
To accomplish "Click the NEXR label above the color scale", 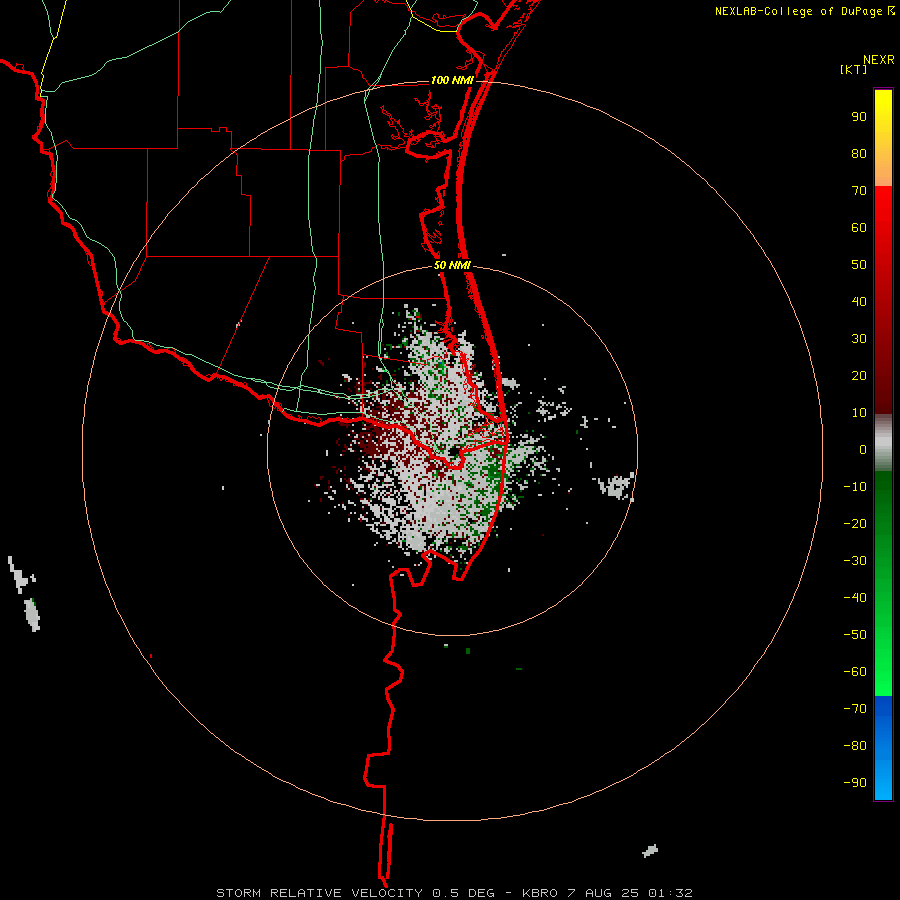I will pyautogui.click(x=878, y=60).
